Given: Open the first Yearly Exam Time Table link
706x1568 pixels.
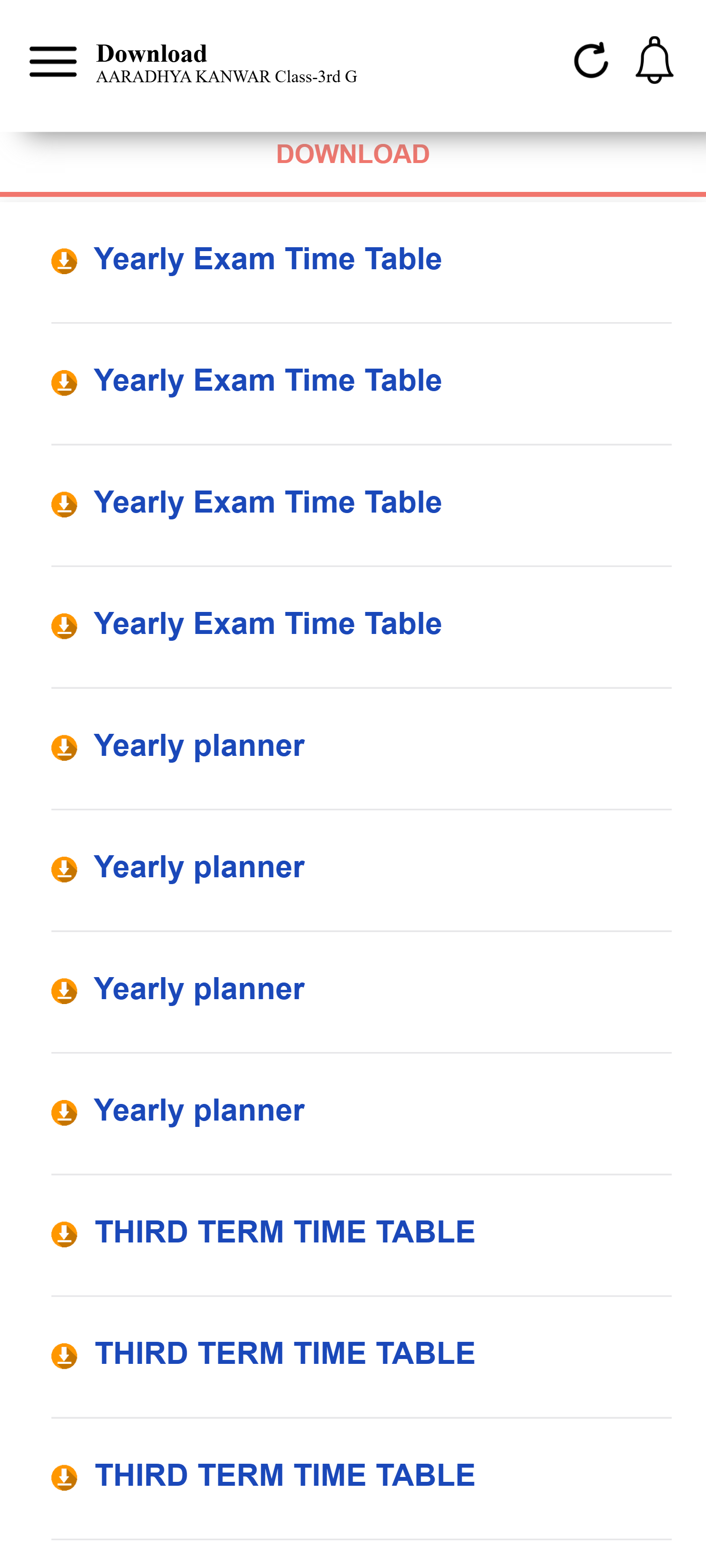Looking at the screenshot, I should [268, 259].
